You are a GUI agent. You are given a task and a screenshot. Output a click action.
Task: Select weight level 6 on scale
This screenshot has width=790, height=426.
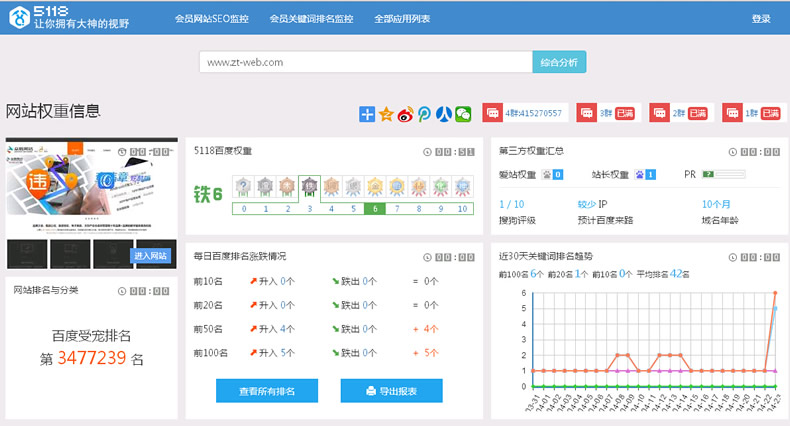375,208
